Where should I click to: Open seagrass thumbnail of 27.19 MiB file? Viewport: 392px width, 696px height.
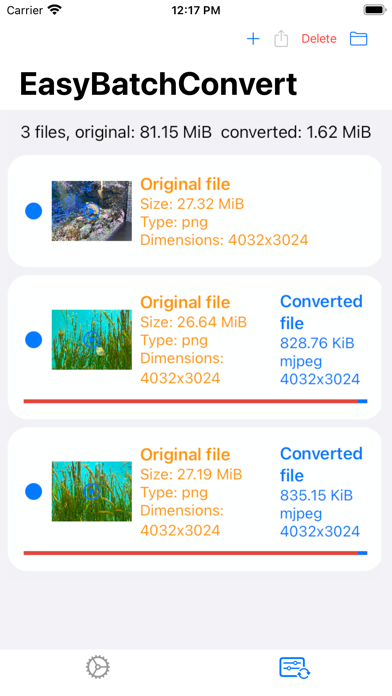coord(91,491)
